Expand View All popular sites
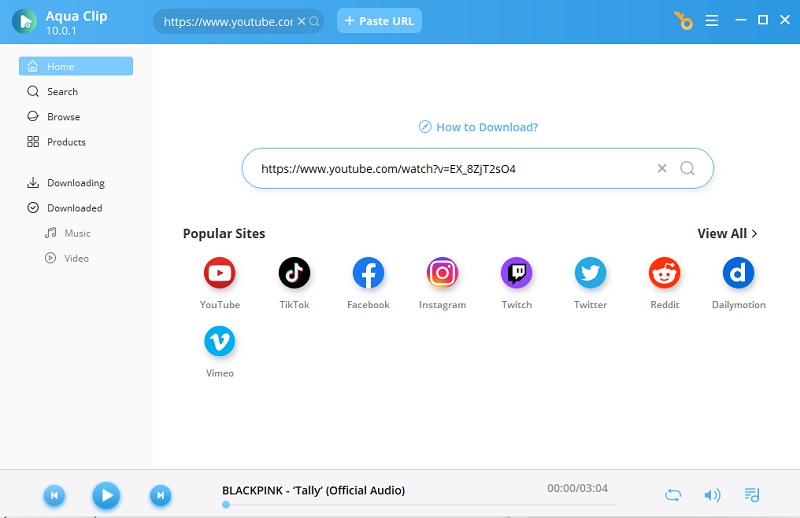The height and width of the screenshot is (518, 800). coord(727,233)
